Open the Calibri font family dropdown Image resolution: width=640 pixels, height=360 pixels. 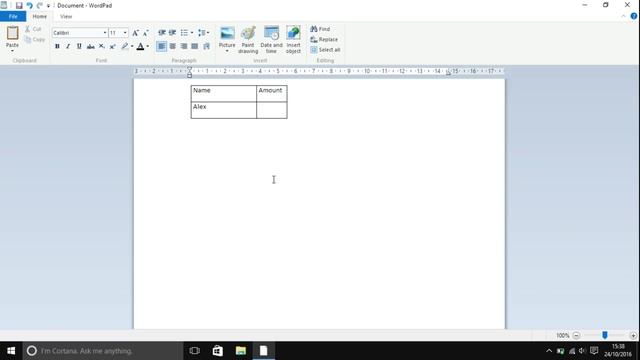coord(105,33)
